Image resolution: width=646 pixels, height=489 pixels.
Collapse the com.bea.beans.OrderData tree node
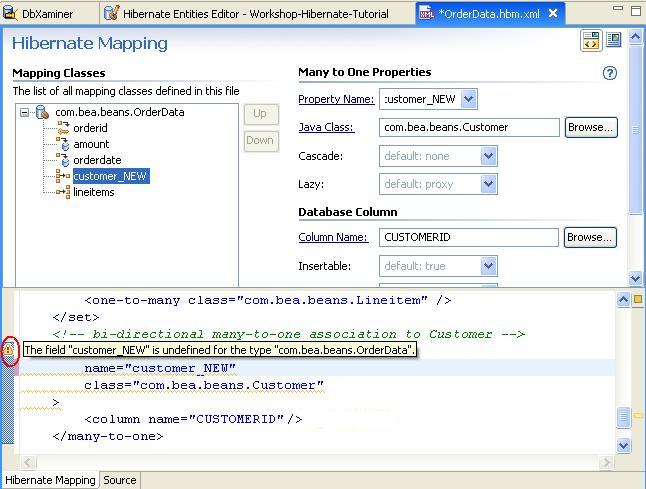pos(25,112)
